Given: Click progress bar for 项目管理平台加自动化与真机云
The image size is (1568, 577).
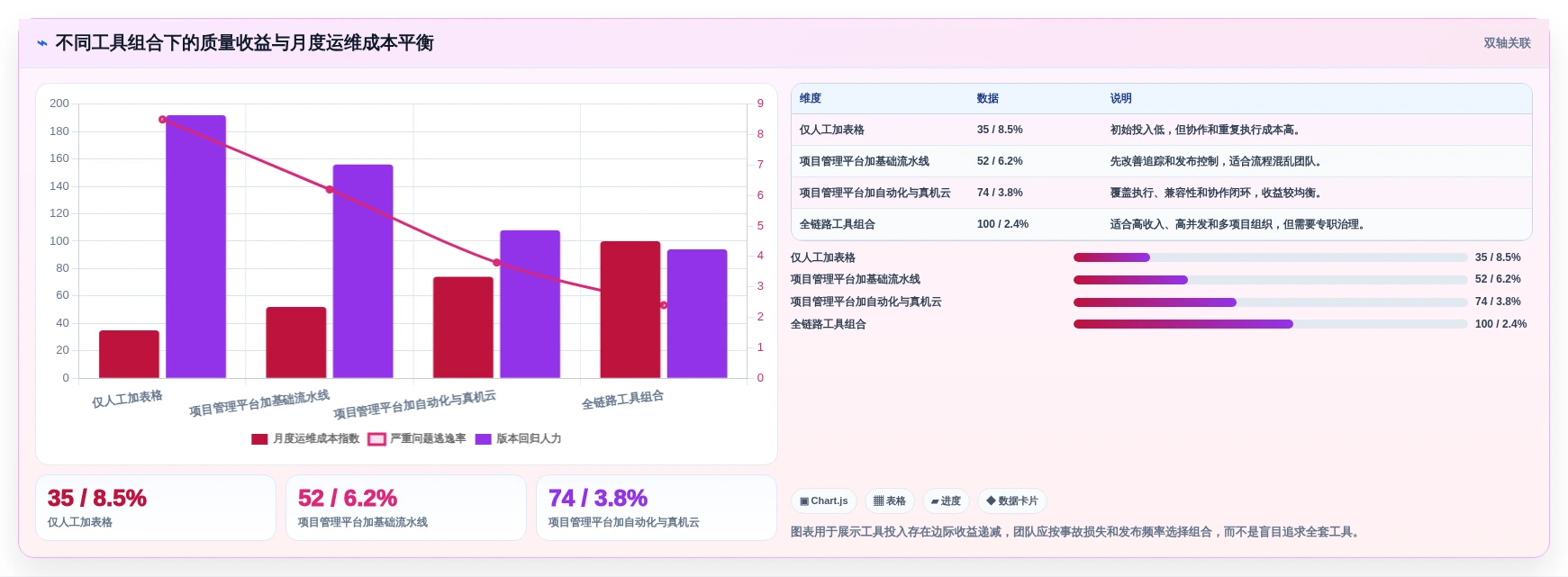Looking at the screenshot, I should [x=1270, y=302].
